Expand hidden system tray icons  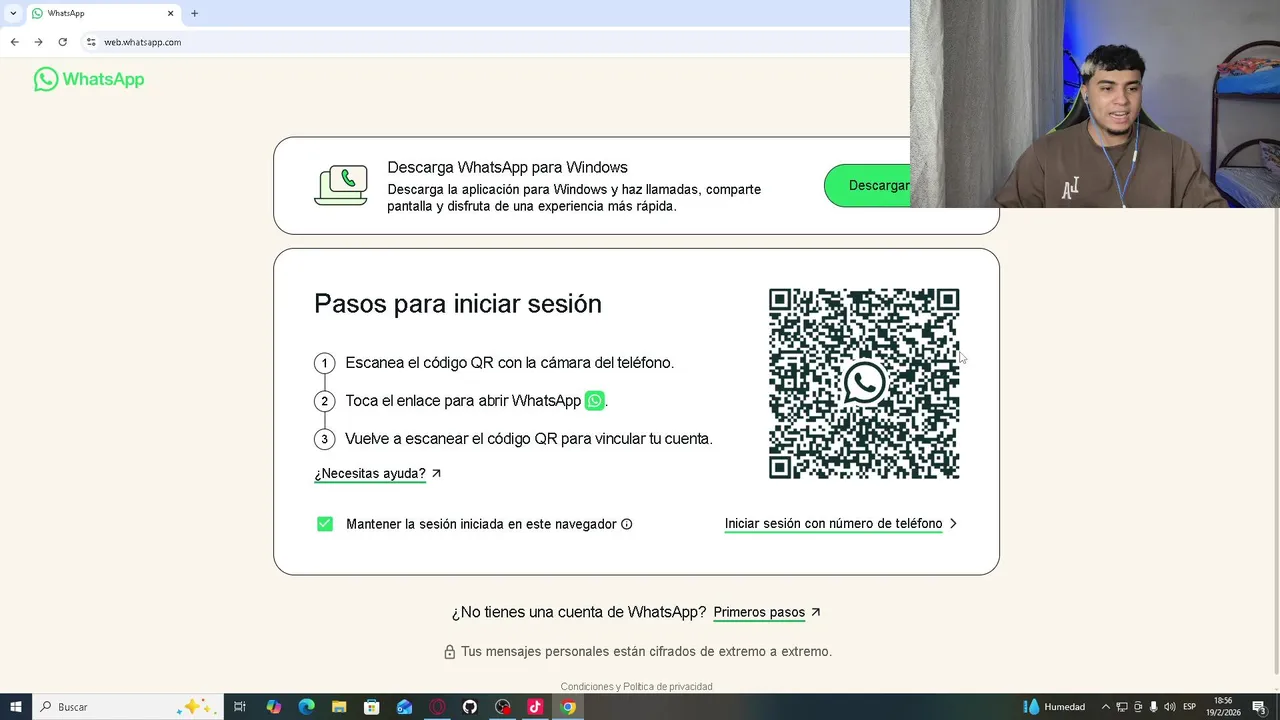pyautogui.click(x=1105, y=707)
